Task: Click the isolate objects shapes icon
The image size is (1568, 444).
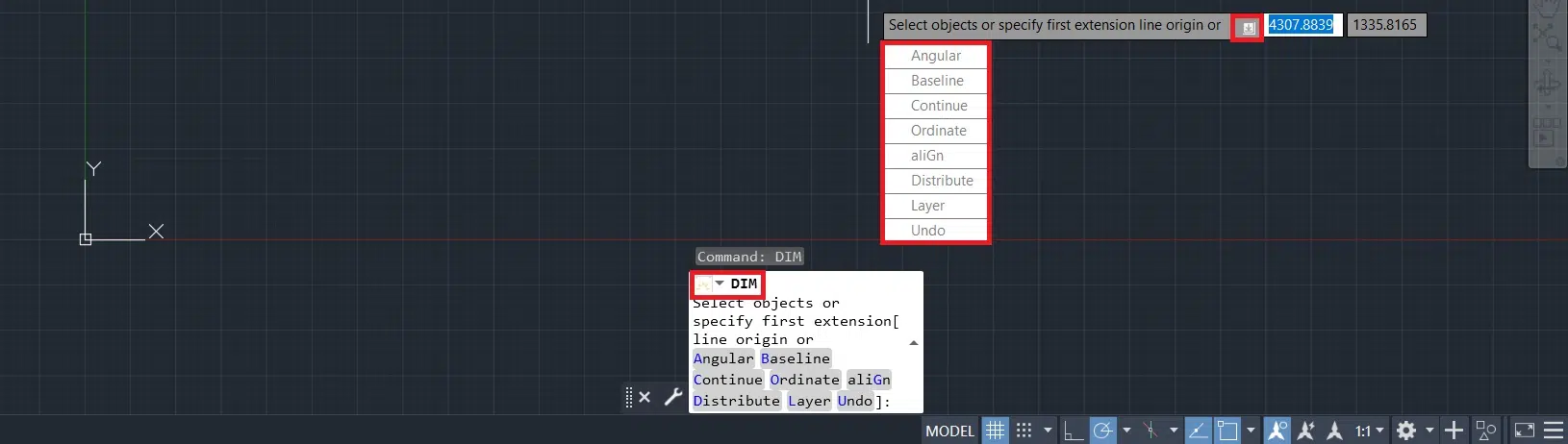Action: pyautogui.click(x=1486, y=431)
